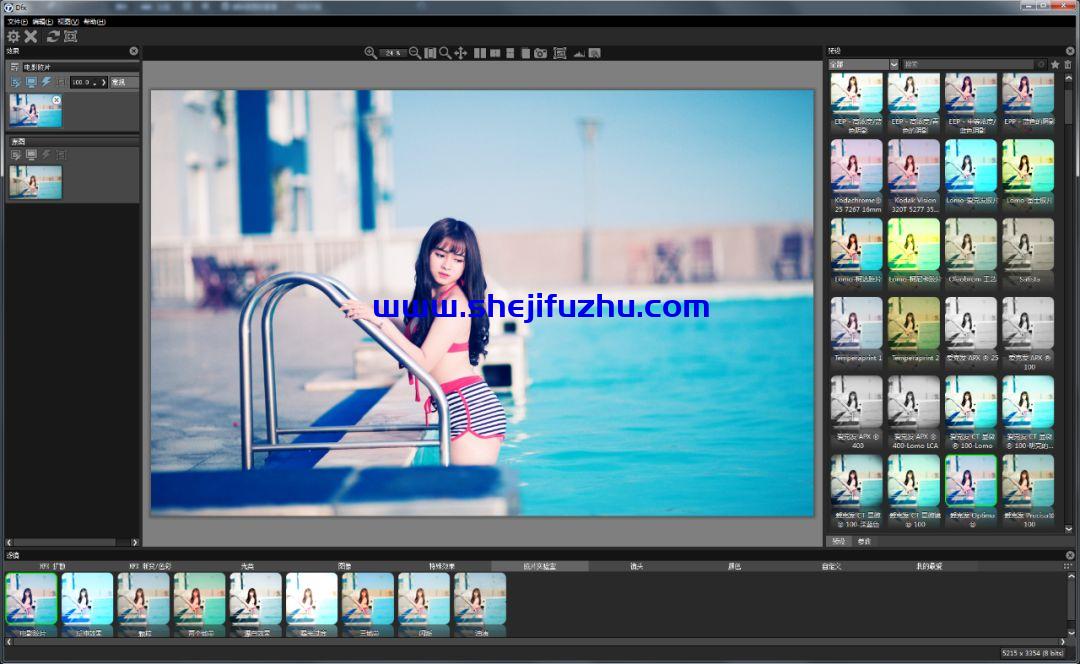Click the add mask icon on the film layer
1080x664 pixels.
pyautogui.click(x=16, y=82)
